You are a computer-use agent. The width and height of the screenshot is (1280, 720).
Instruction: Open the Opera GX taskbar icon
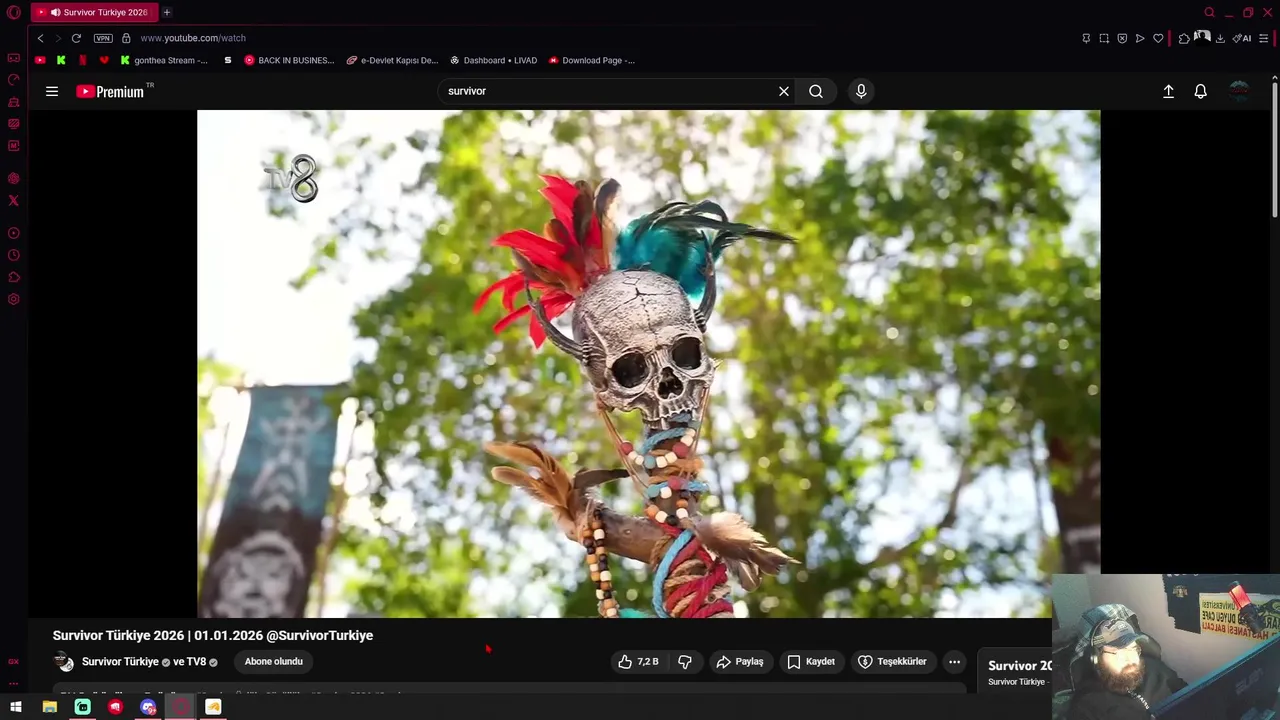point(180,707)
